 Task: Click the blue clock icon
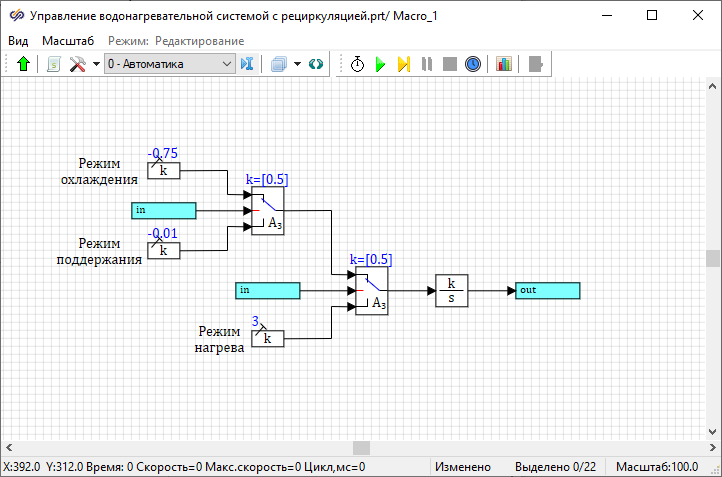point(473,64)
